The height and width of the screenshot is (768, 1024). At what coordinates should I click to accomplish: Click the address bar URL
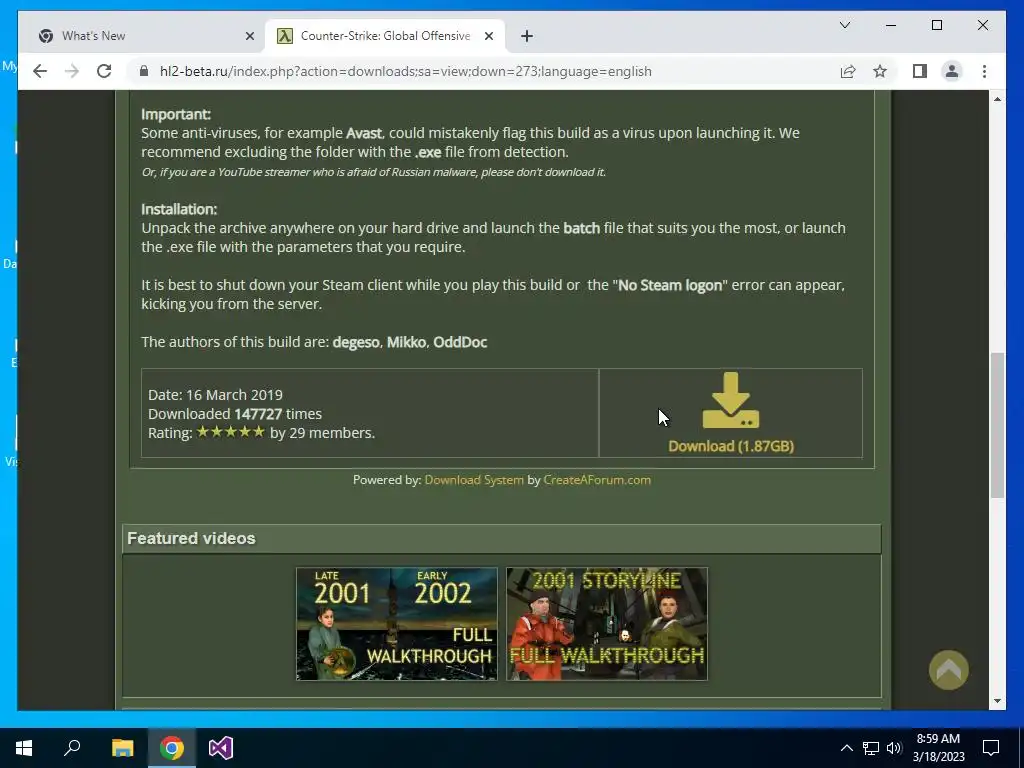[406, 71]
